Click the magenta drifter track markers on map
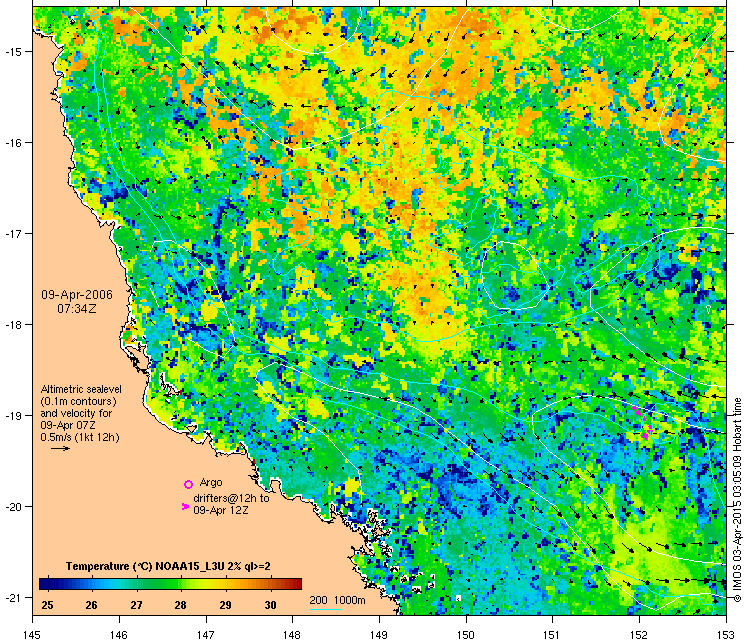This screenshot has width=750, height=640. click(x=643, y=421)
